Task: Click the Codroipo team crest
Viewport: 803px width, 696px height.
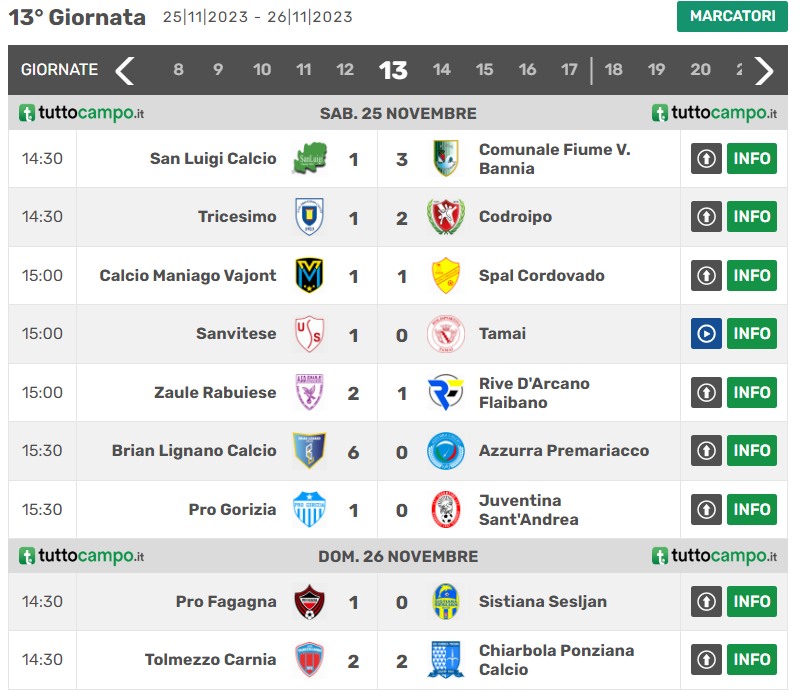Action: [x=445, y=217]
